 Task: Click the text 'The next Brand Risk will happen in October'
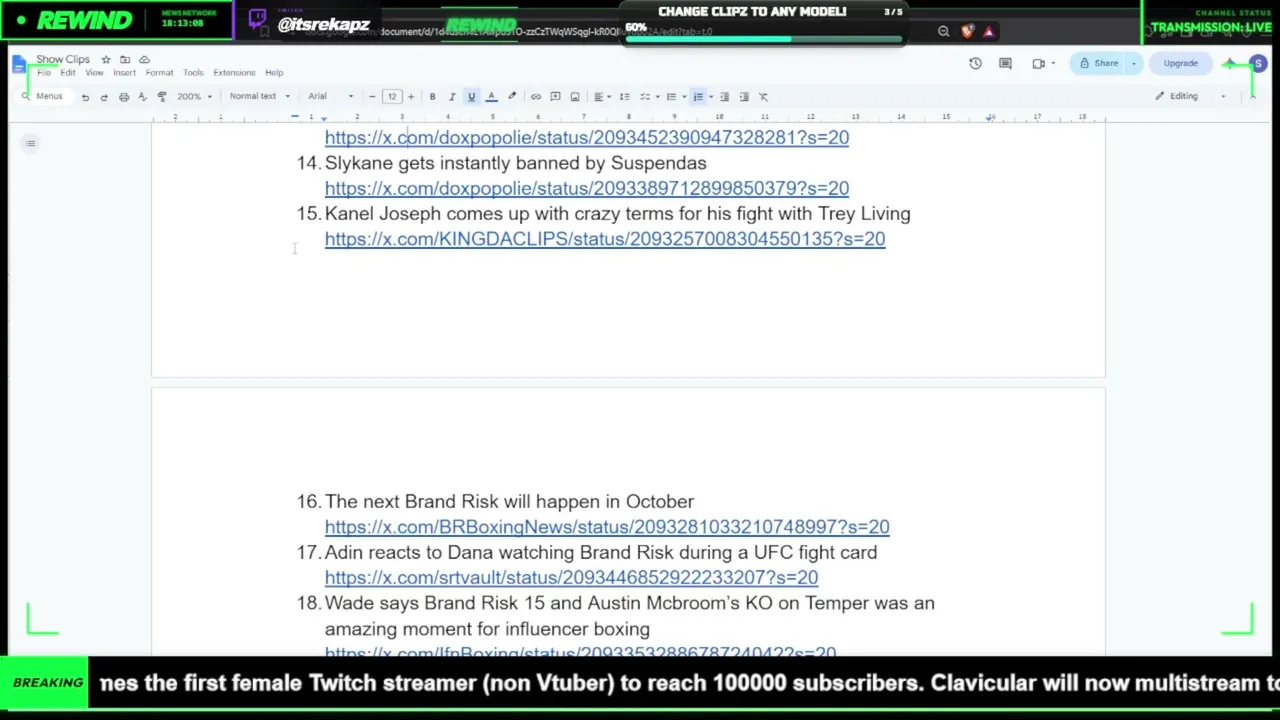click(x=509, y=502)
